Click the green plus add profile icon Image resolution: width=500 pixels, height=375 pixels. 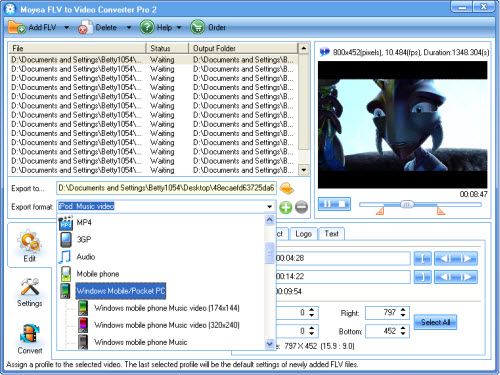click(x=286, y=207)
